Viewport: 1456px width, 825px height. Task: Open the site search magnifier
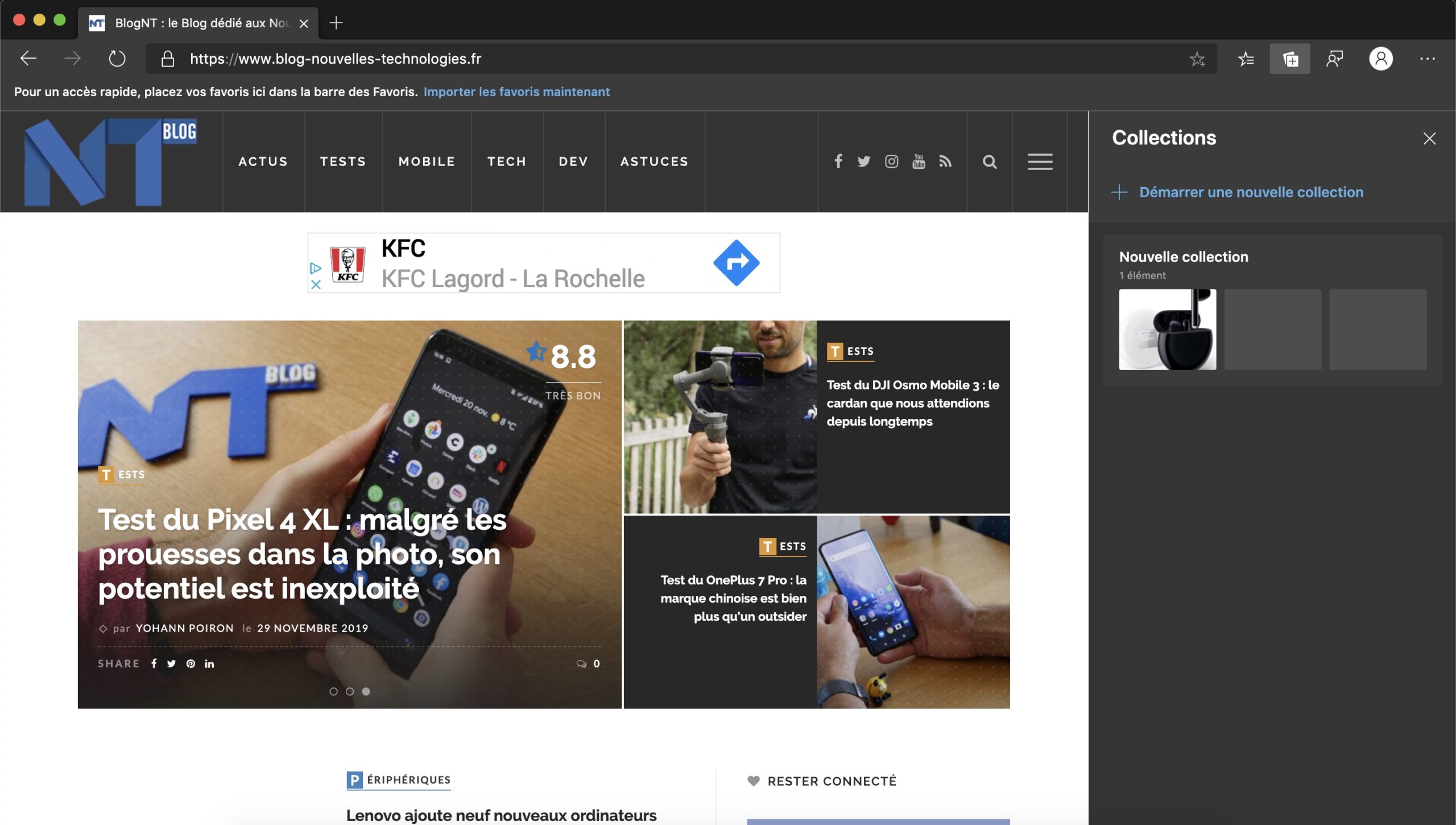pyautogui.click(x=990, y=161)
